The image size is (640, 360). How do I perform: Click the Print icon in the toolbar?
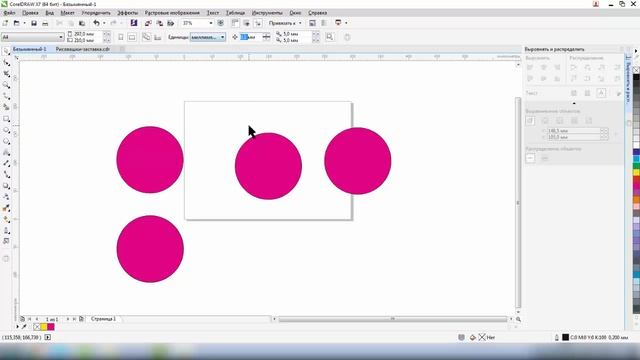pos(45,23)
